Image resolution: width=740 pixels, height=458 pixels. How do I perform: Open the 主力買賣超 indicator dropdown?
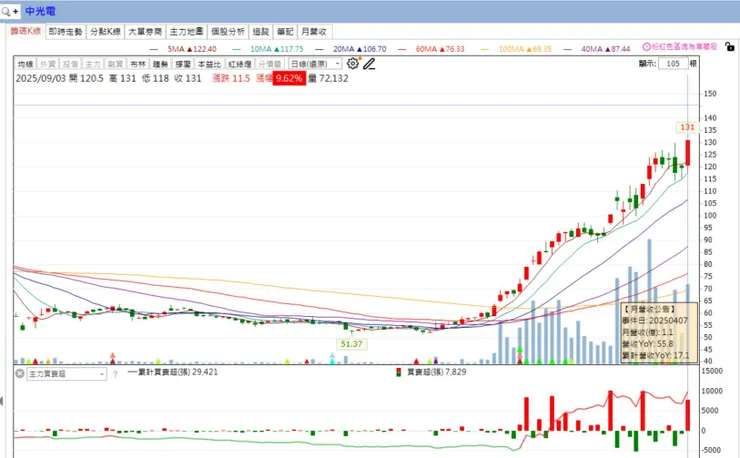point(67,374)
